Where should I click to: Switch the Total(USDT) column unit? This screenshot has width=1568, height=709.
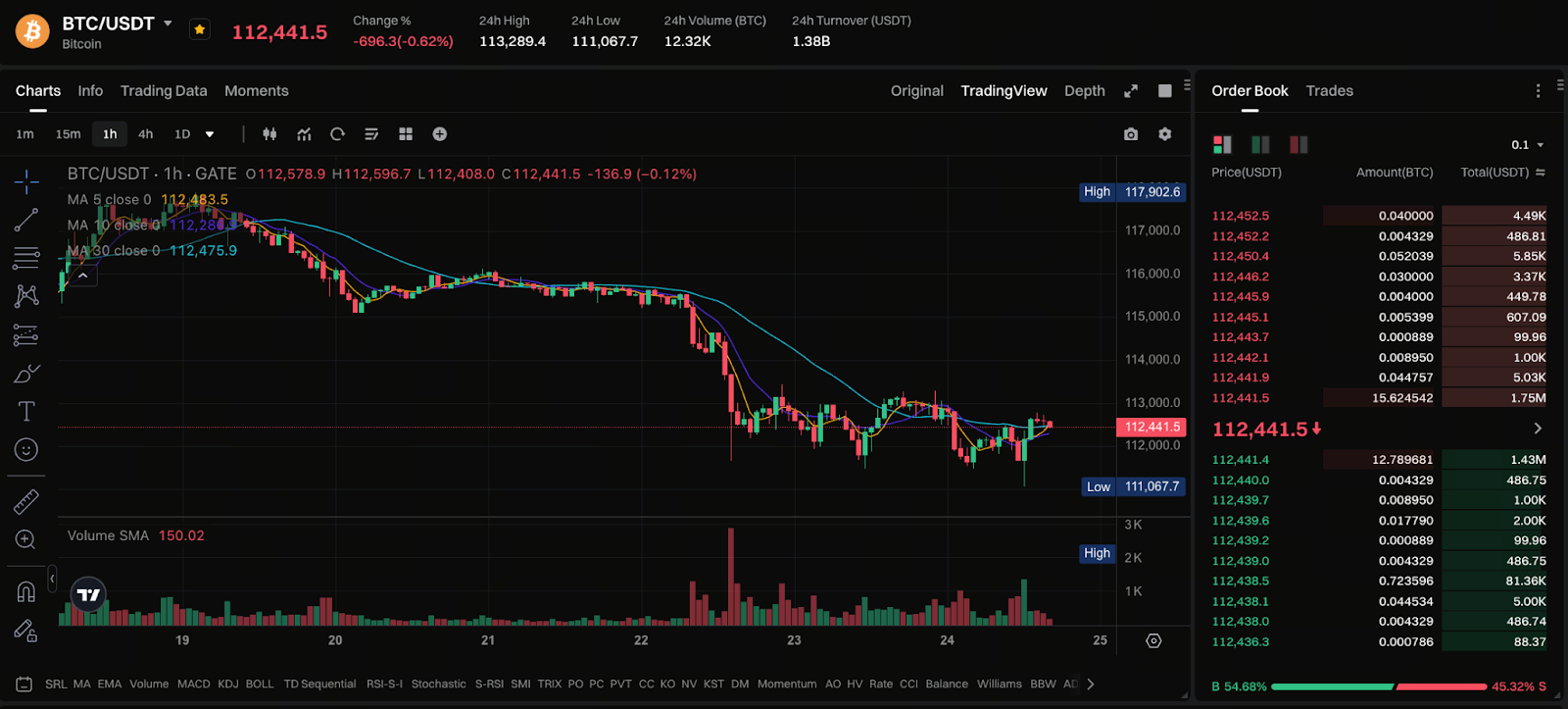click(x=1541, y=173)
